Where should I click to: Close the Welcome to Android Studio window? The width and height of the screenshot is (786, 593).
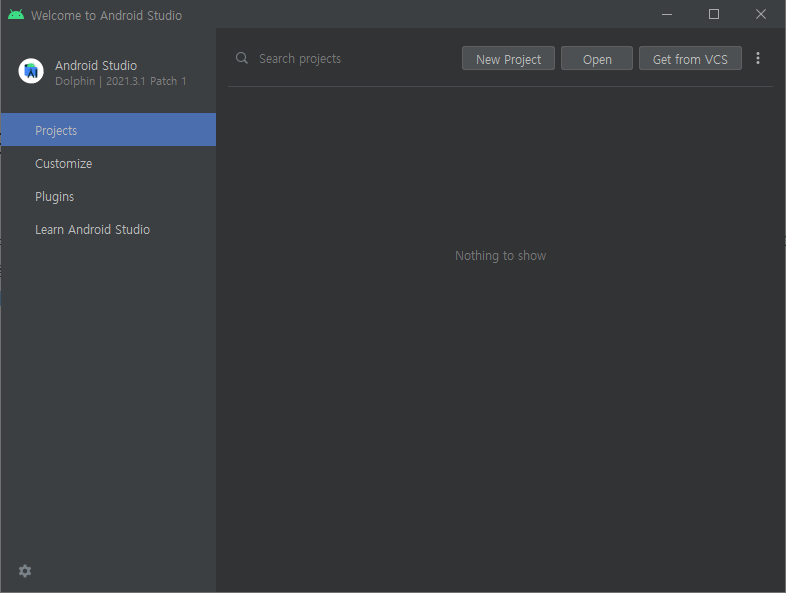[760, 15]
